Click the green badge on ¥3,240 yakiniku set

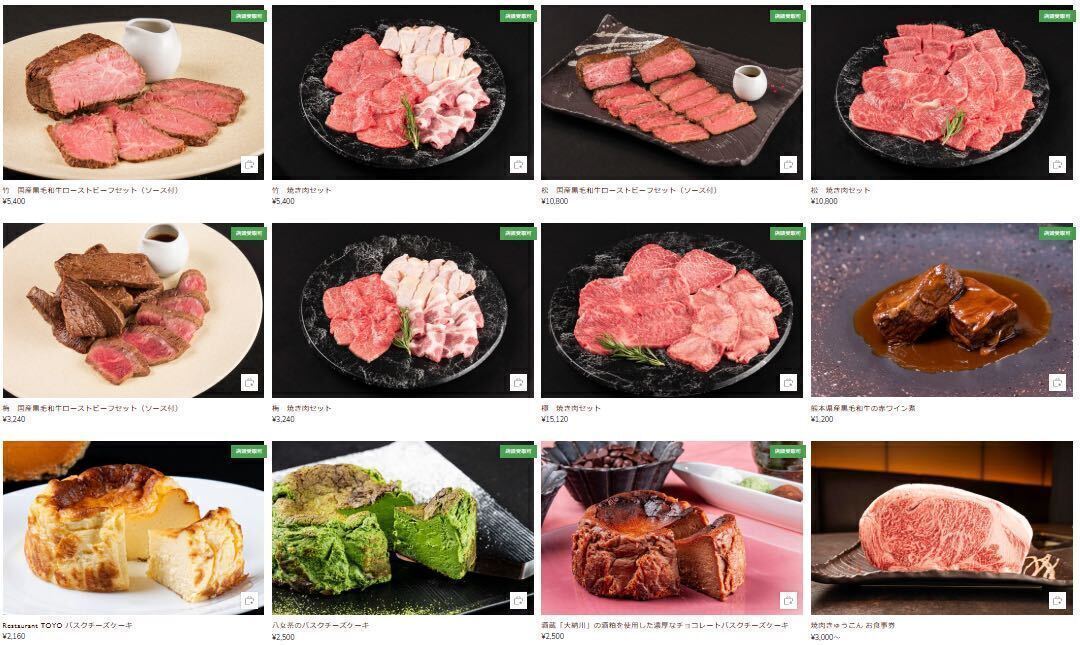[x=518, y=233]
